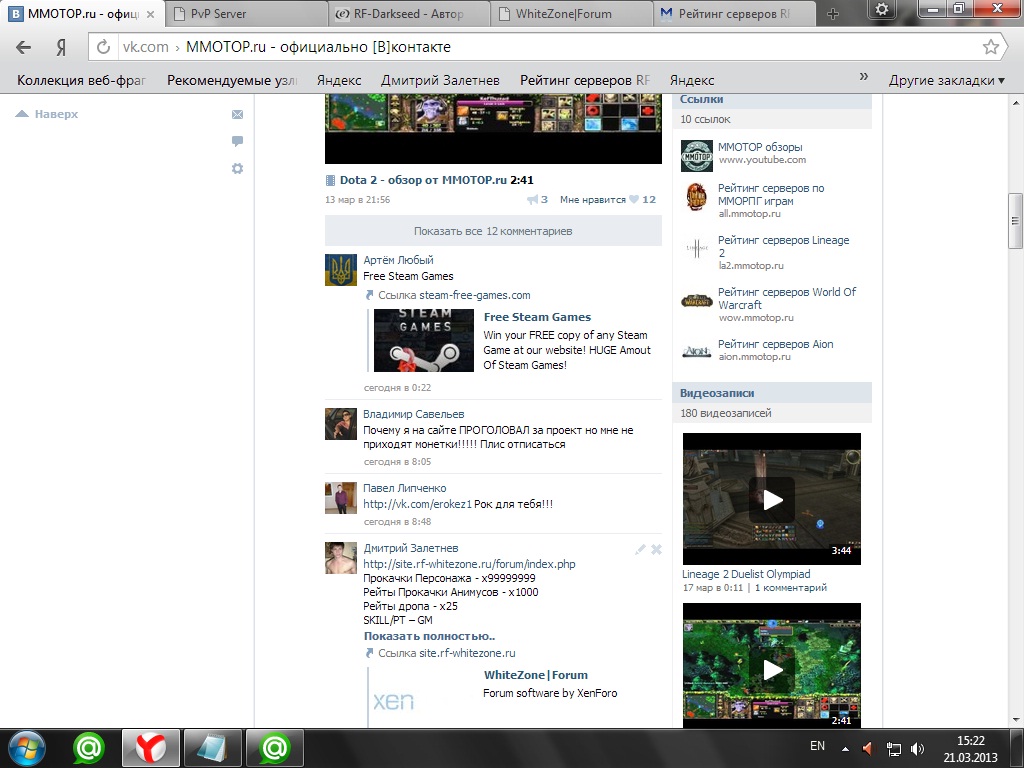Open Владимир Савельев profile link
The image size is (1024, 768).
click(x=413, y=414)
